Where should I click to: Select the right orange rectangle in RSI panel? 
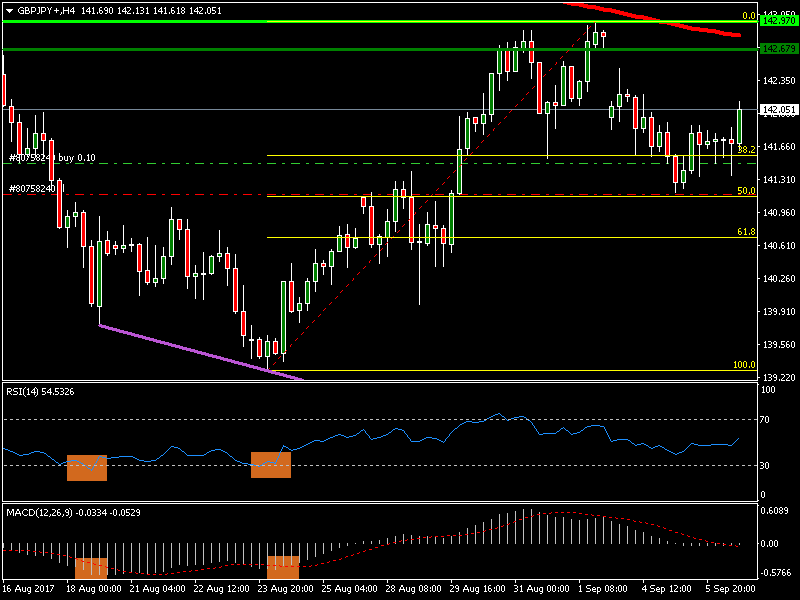coord(270,465)
